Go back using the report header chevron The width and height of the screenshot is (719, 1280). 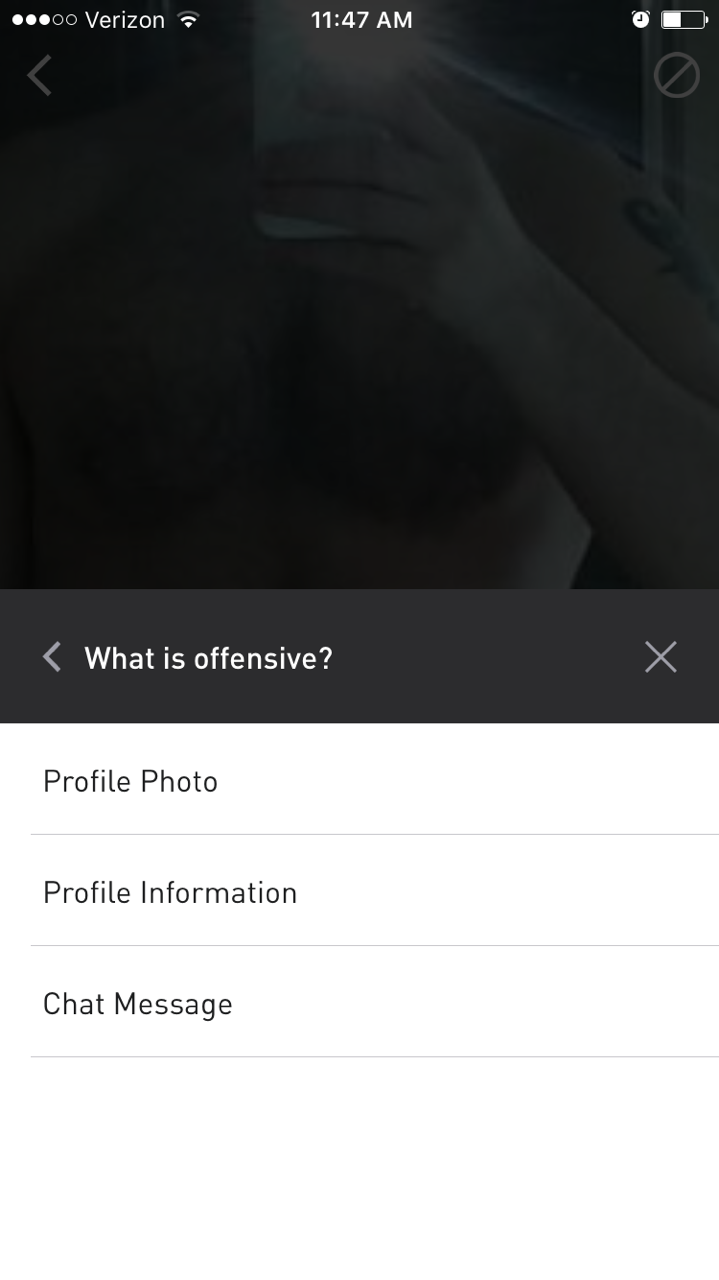(52, 657)
